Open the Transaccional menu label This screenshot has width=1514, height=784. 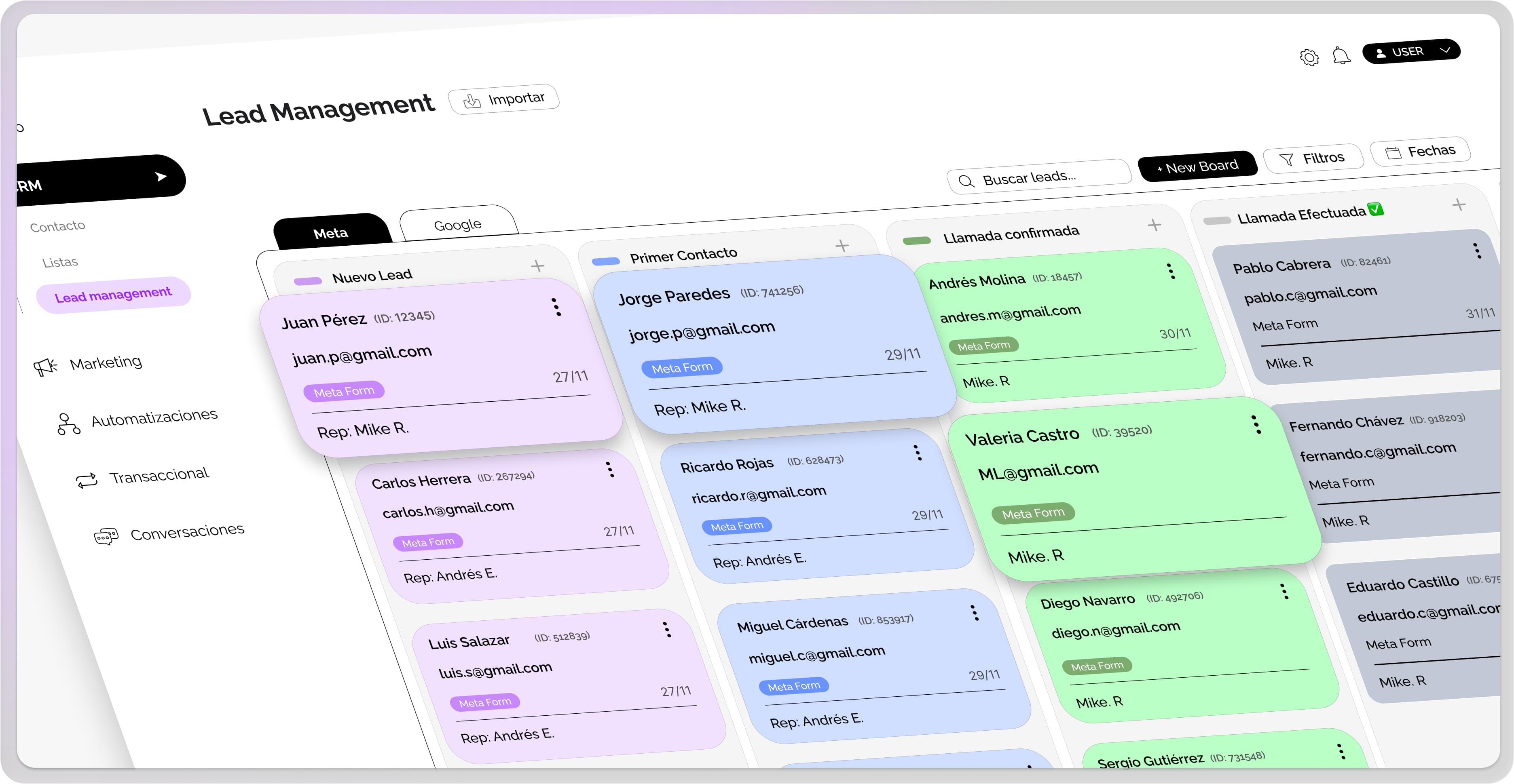[x=159, y=476]
